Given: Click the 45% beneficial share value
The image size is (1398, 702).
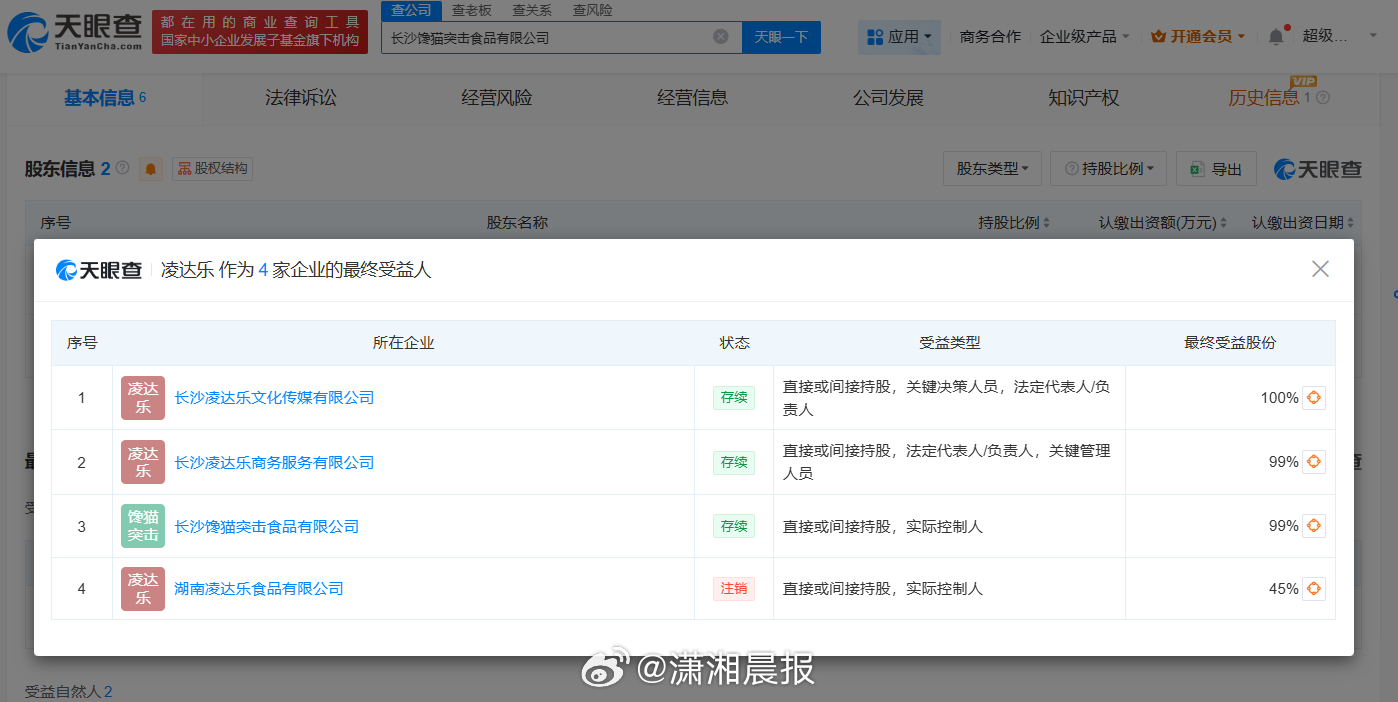Looking at the screenshot, I should pos(1284,589).
